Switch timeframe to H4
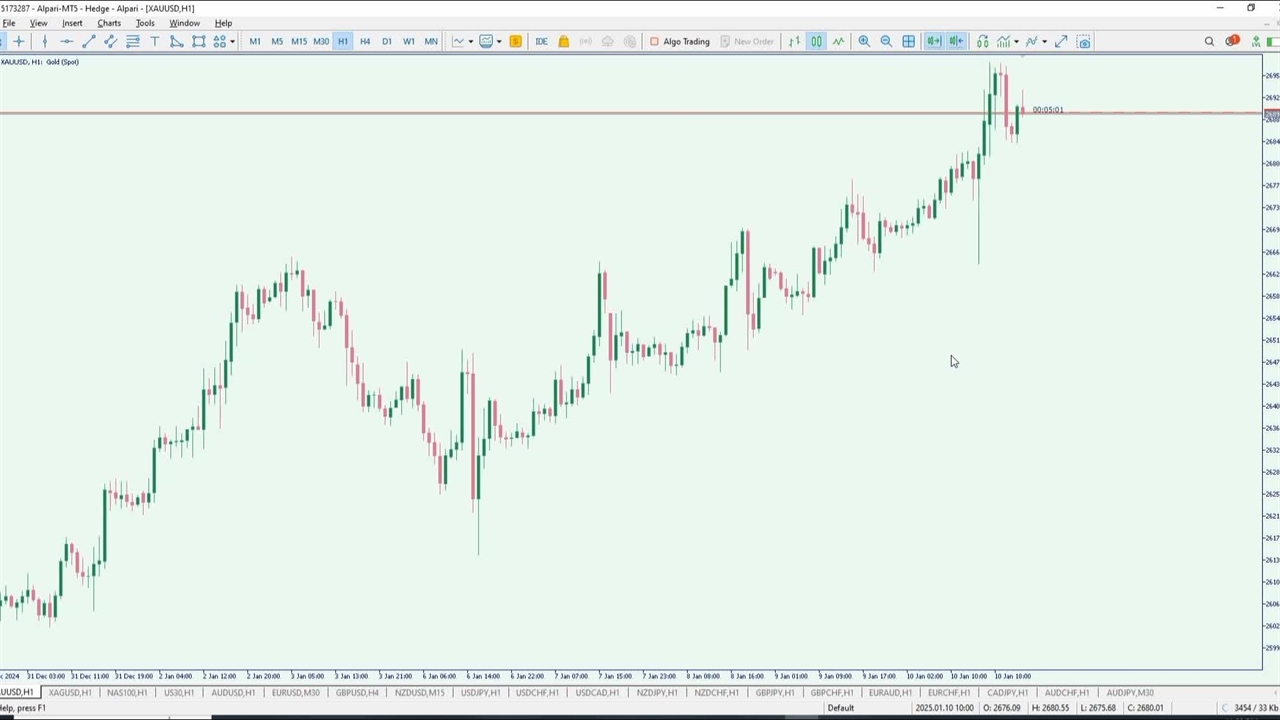The image size is (1280, 720). (365, 41)
